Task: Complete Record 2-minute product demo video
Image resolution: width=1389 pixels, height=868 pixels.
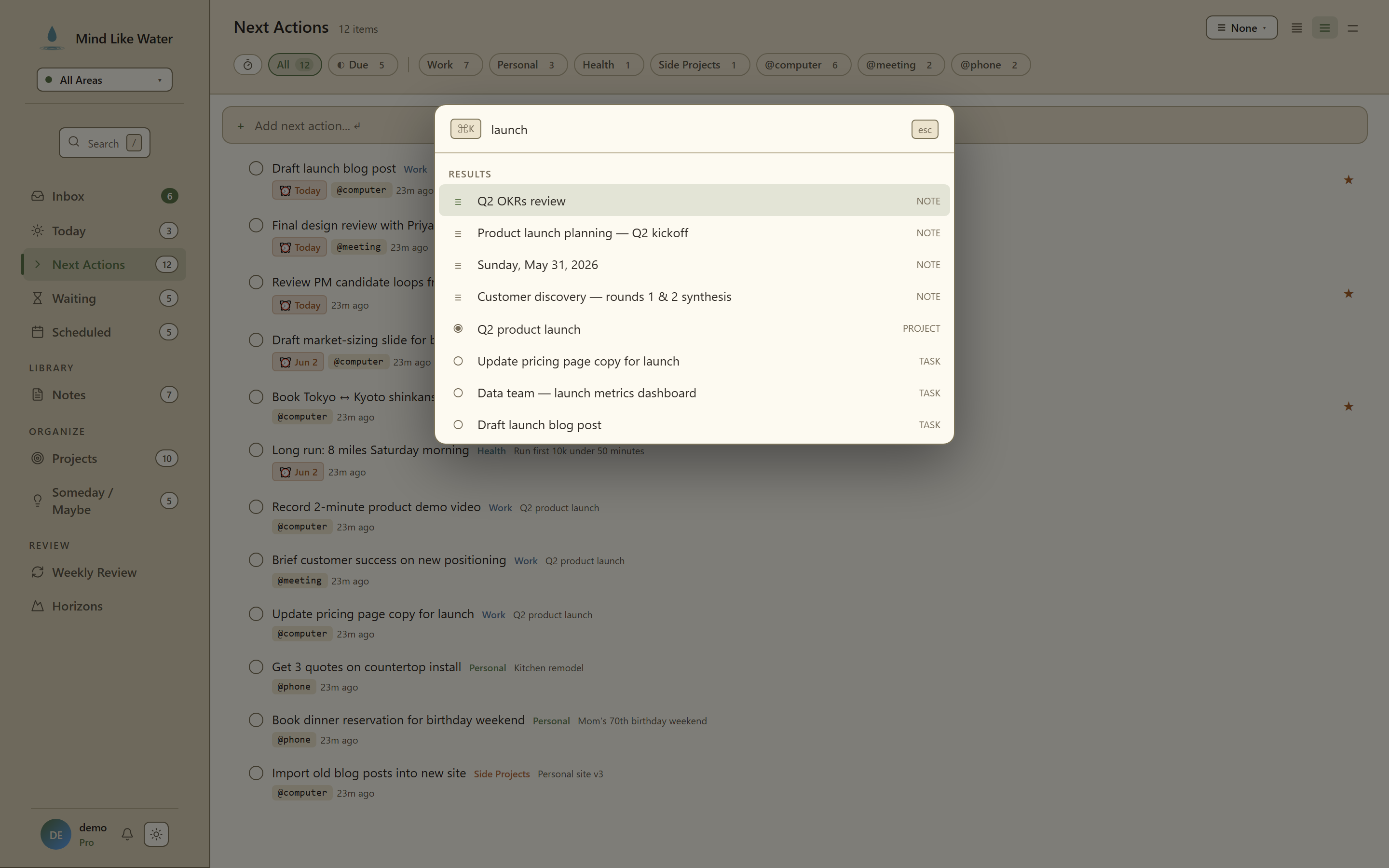Action: pos(256,507)
